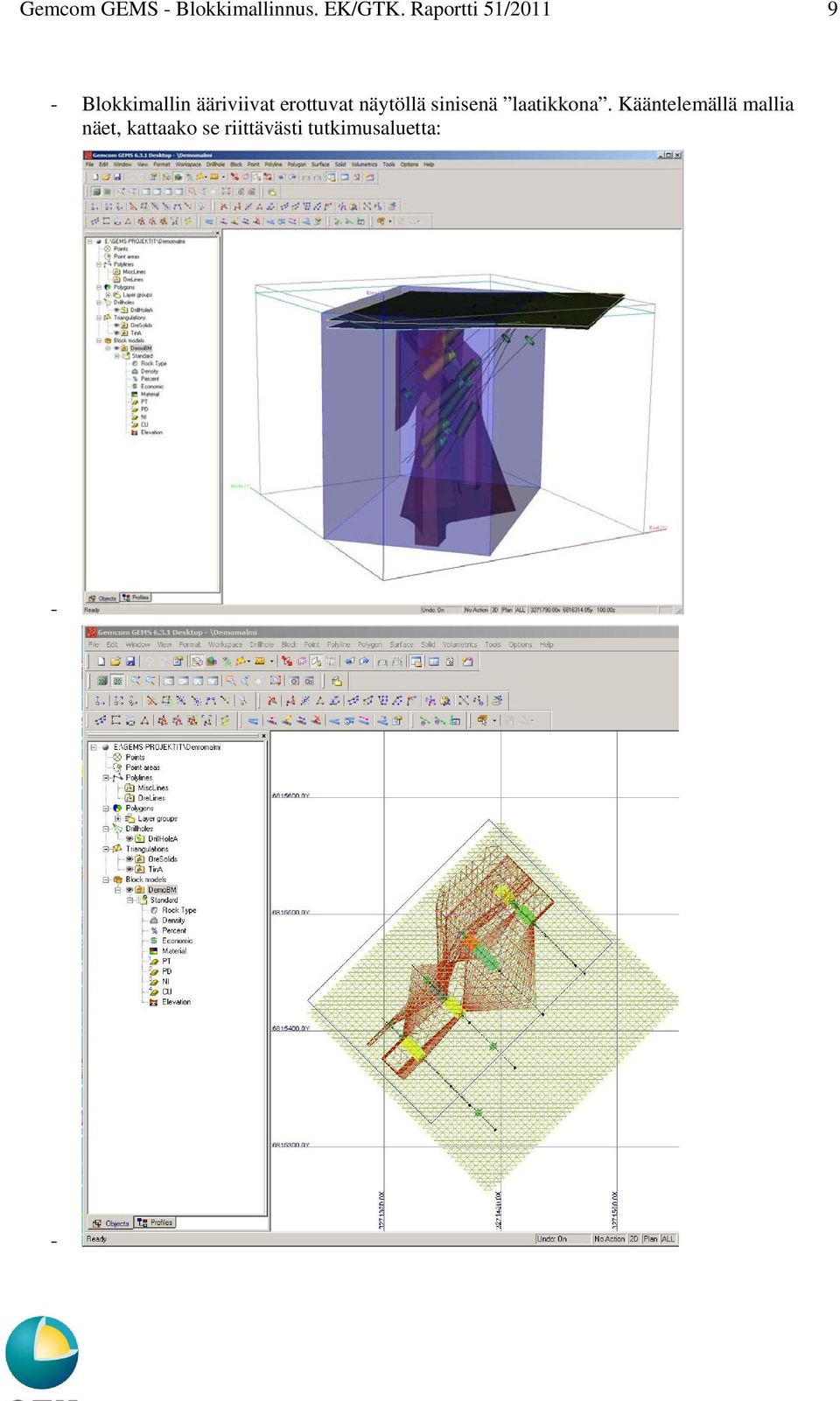Click the Polygons icon in the plan-view tree
Image resolution: width=840 pixels, height=1401 pixels.
[x=118, y=808]
